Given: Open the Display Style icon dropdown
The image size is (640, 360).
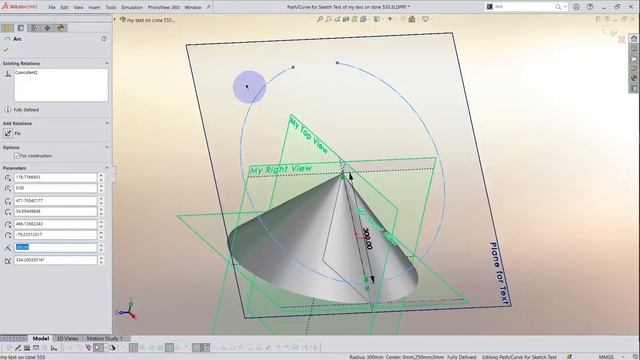Looking at the screenshot, I should pyautogui.click(x=377, y=19).
